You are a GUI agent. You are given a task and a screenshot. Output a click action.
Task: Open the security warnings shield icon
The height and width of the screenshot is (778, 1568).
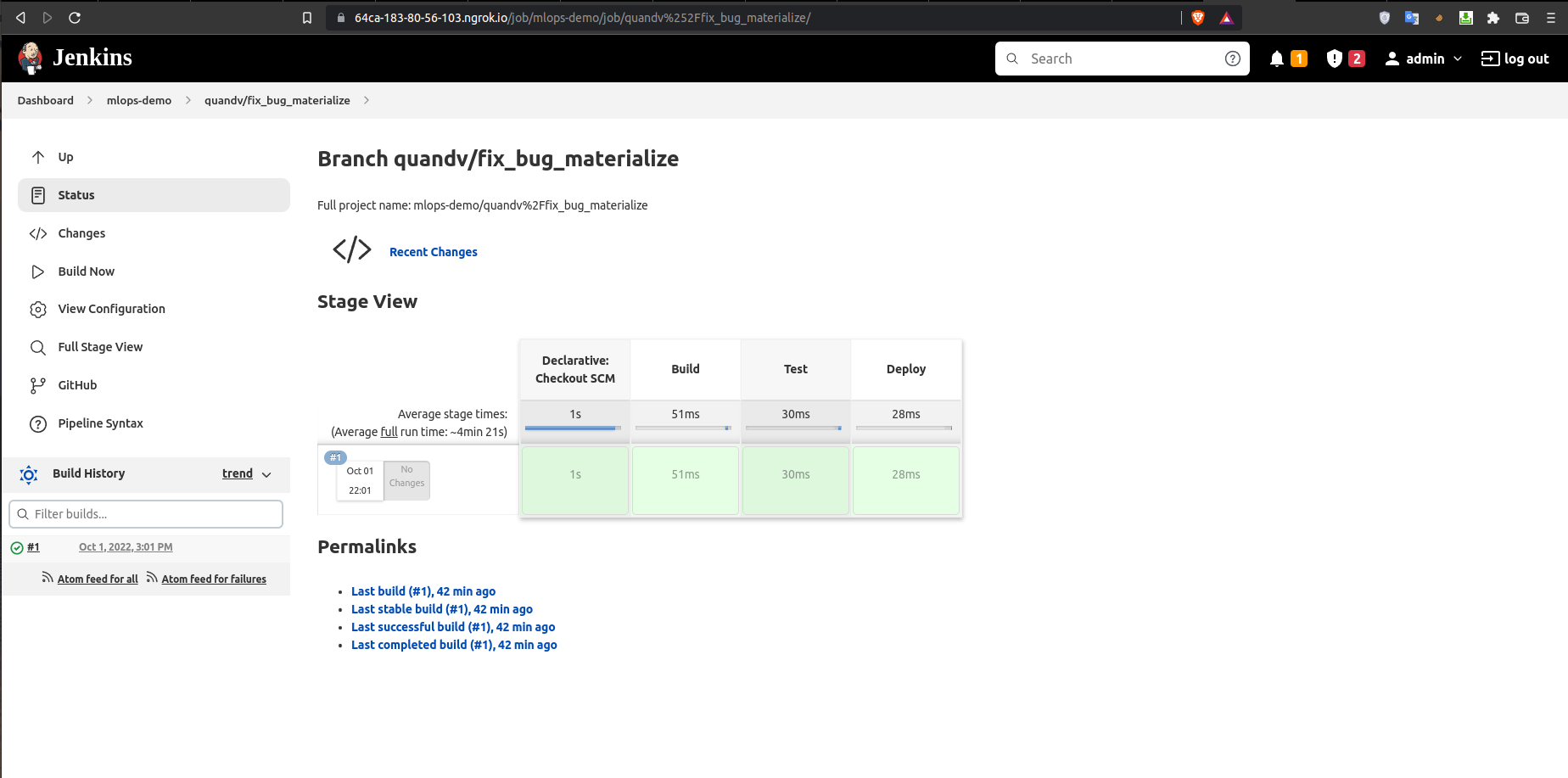pyautogui.click(x=1335, y=59)
